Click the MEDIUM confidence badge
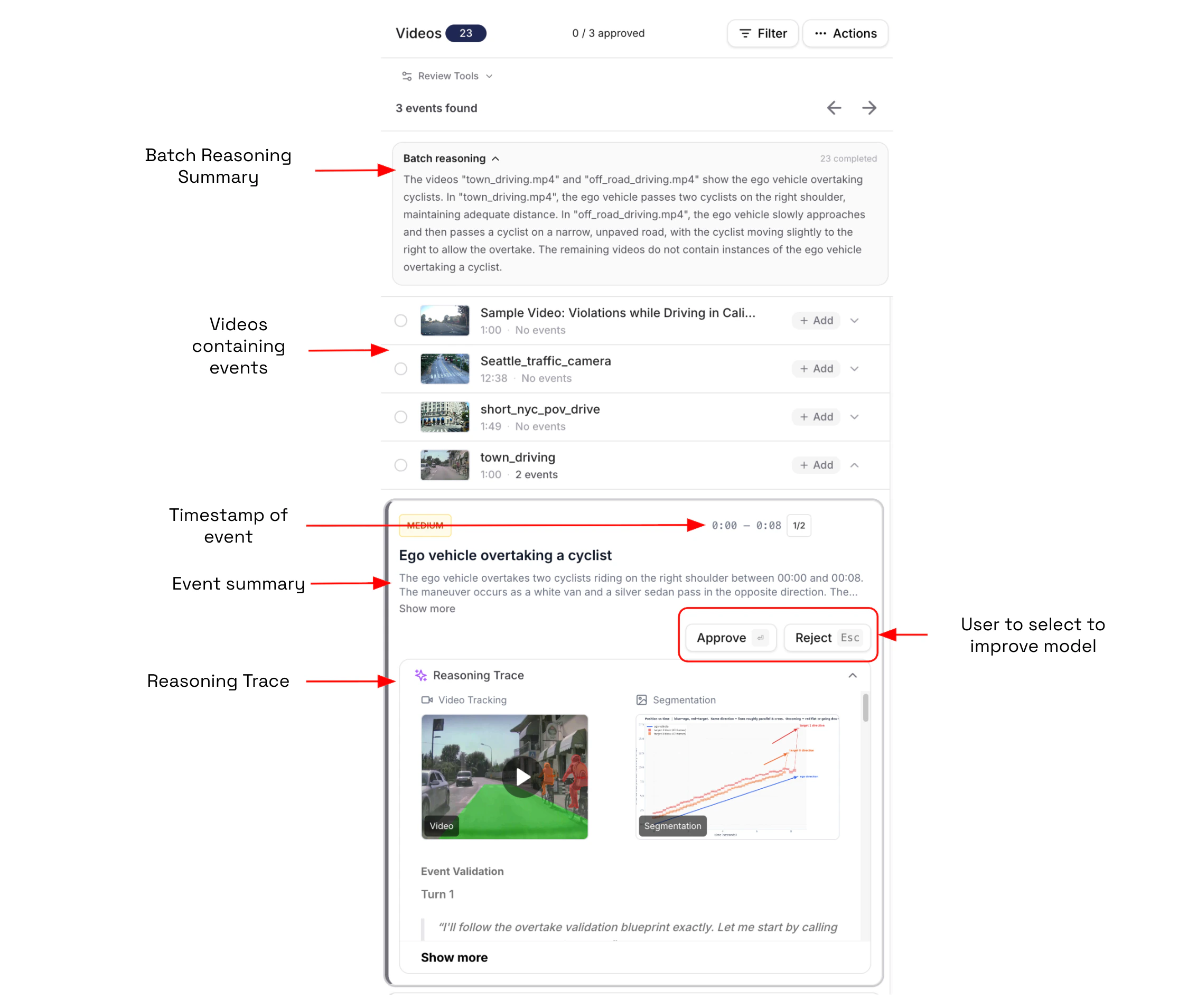Screen dimensions: 1197x1008 (425, 525)
